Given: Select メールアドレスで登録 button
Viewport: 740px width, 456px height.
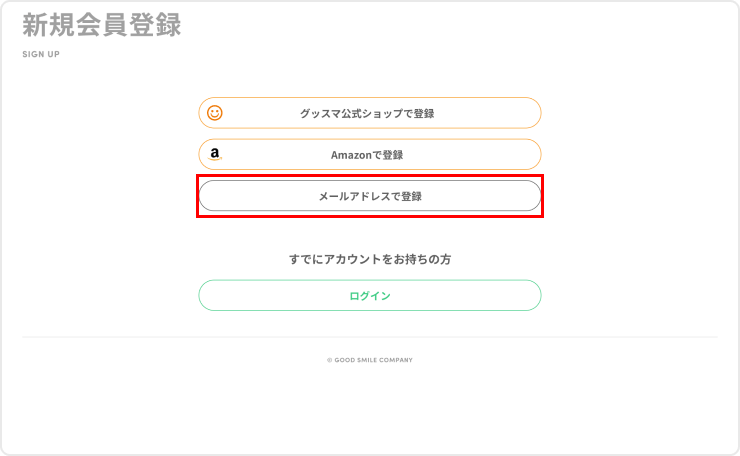Looking at the screenshot, I should (369, 196).
